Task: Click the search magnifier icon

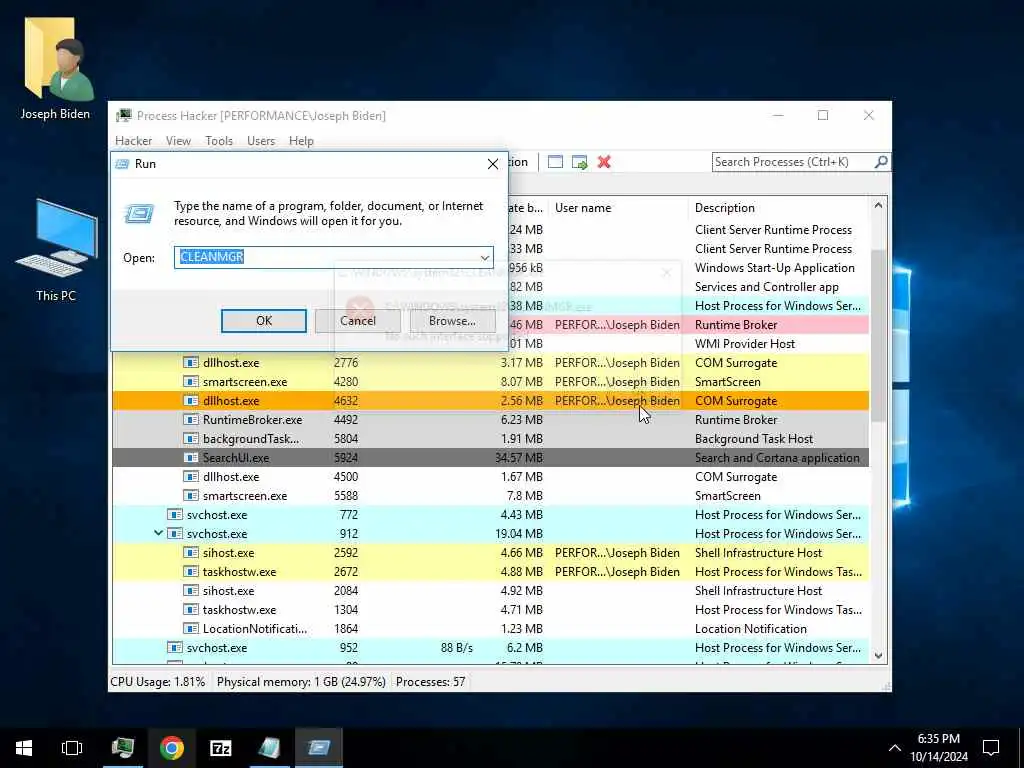Action: [881, 161]
